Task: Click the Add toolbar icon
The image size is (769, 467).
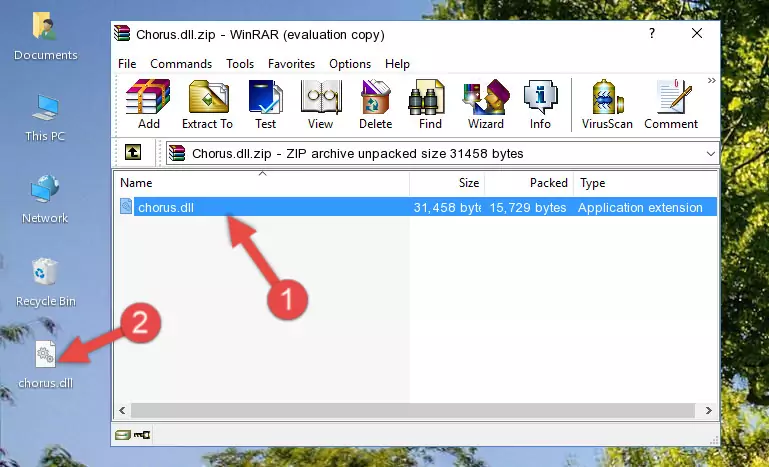Action: tap(148, 104)
